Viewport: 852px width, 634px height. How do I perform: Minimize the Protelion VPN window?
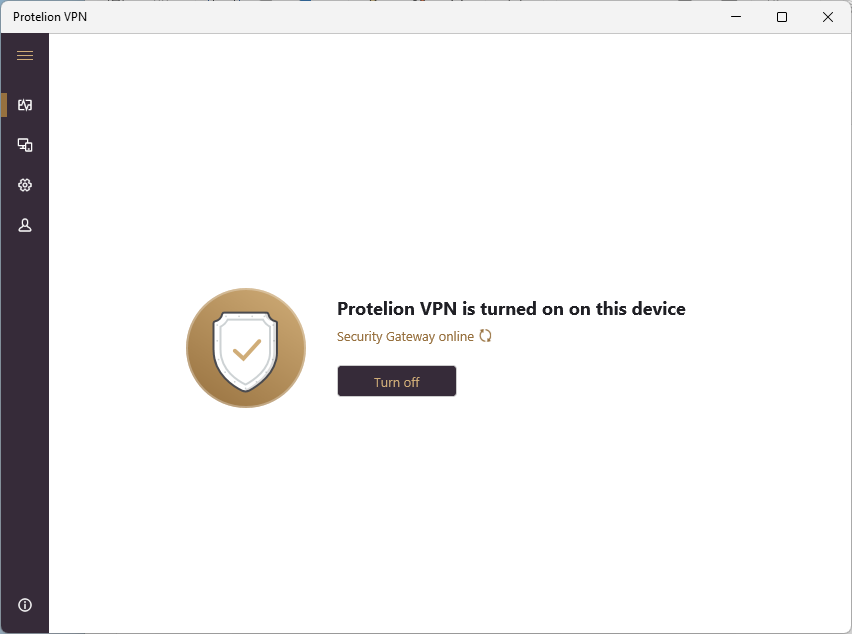click(736, 17)
